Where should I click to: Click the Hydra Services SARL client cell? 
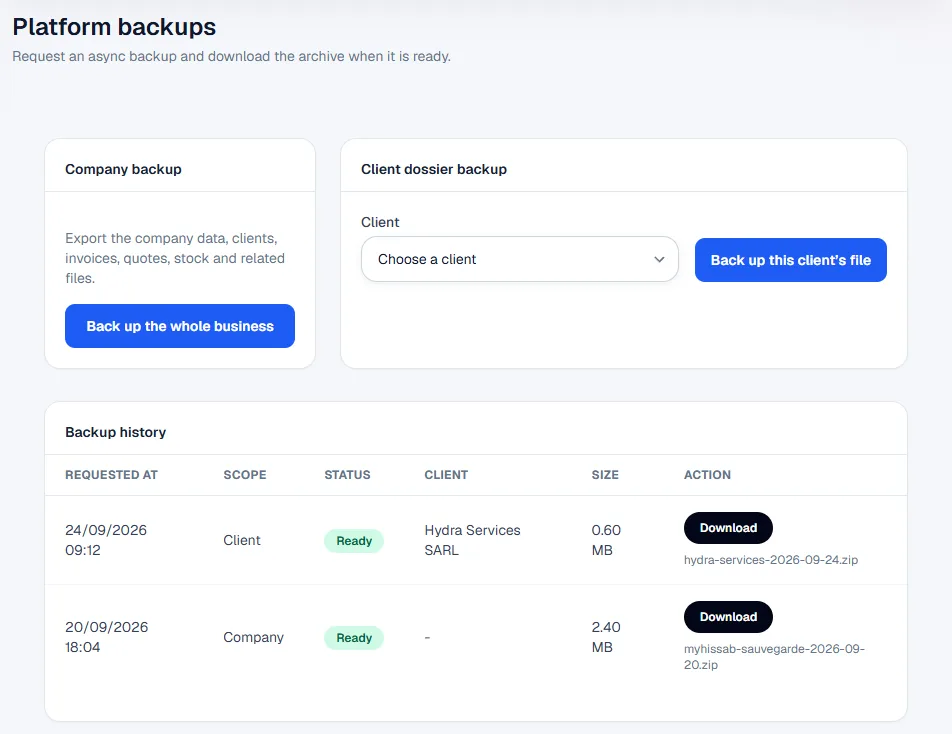[x=472, y=540]
